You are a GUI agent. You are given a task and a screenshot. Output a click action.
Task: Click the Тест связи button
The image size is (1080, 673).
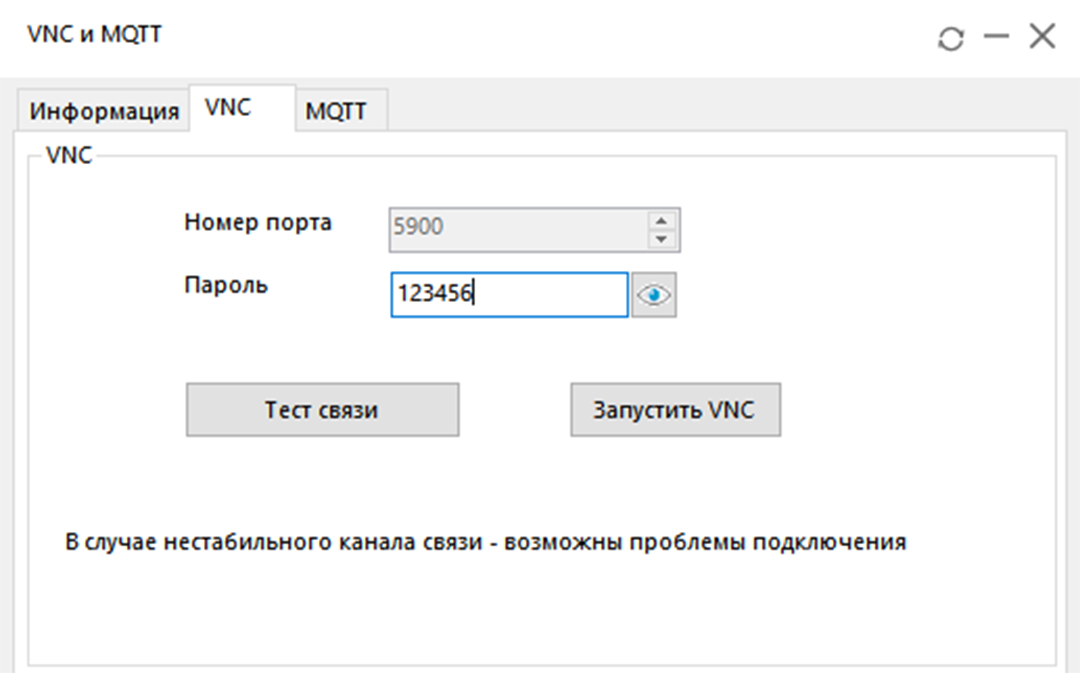pyautogui.click(x=322, y=410)
